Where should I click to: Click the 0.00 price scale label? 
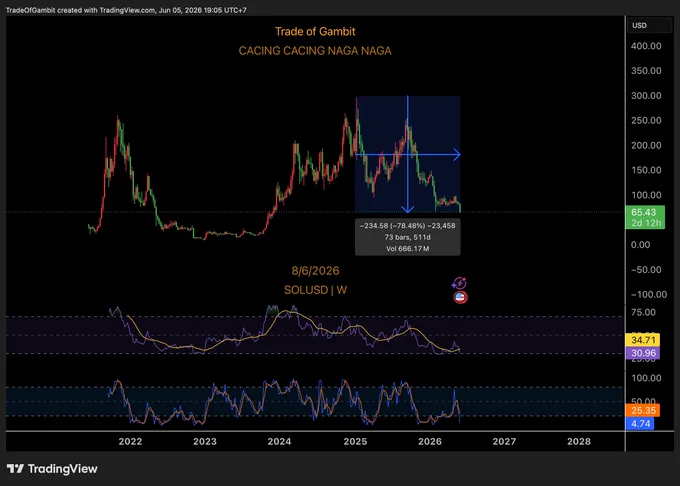click(641, 245)
